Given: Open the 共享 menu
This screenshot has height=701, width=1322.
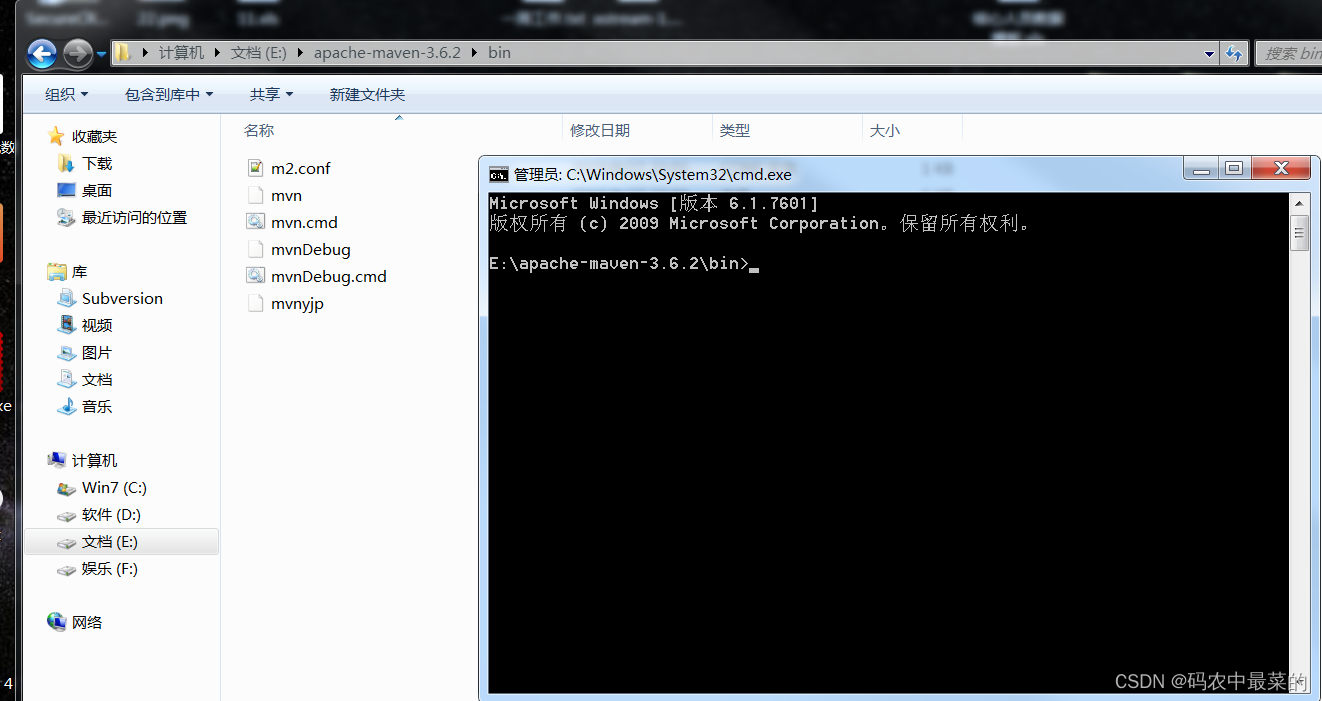Looking at the screenshot, I should [x=271, y=94].
